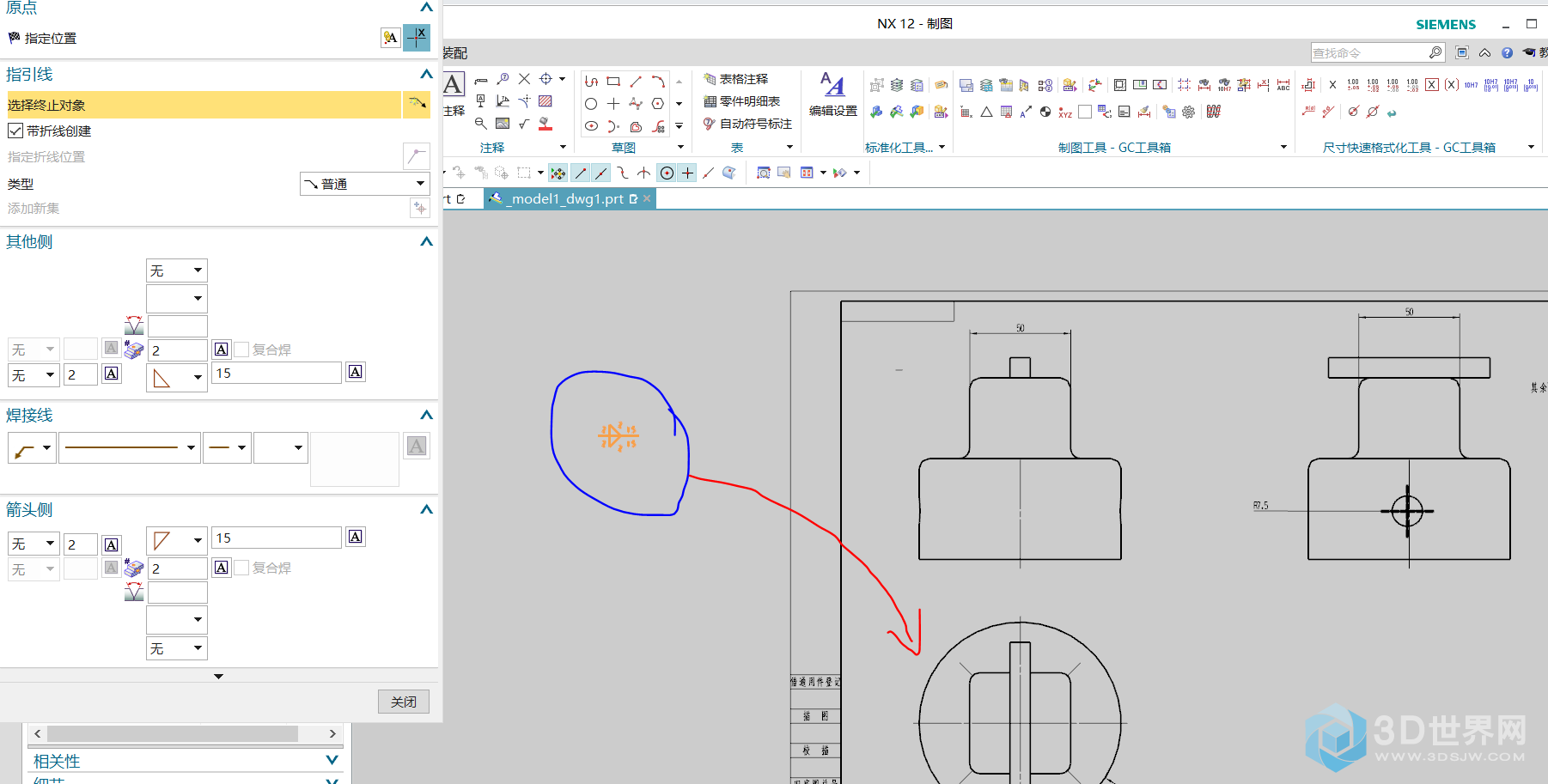Open 尺寸快速格式化工具 - GC工具箱 group menu
Image resolution: width=1548 pixels, height=784 pixels.
(1531, 147)
